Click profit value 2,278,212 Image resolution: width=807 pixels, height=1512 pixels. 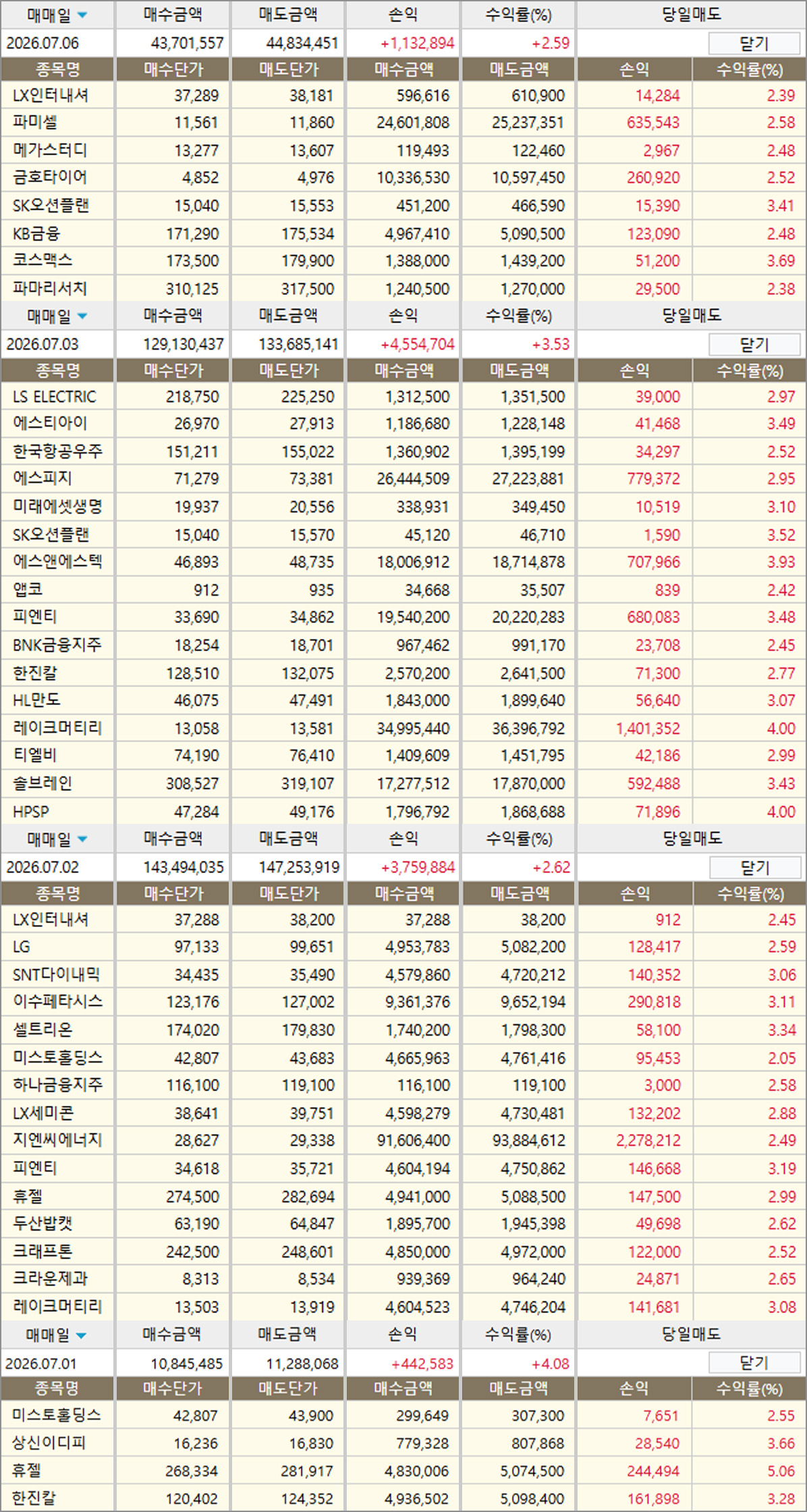click(x=648, y=1140)
